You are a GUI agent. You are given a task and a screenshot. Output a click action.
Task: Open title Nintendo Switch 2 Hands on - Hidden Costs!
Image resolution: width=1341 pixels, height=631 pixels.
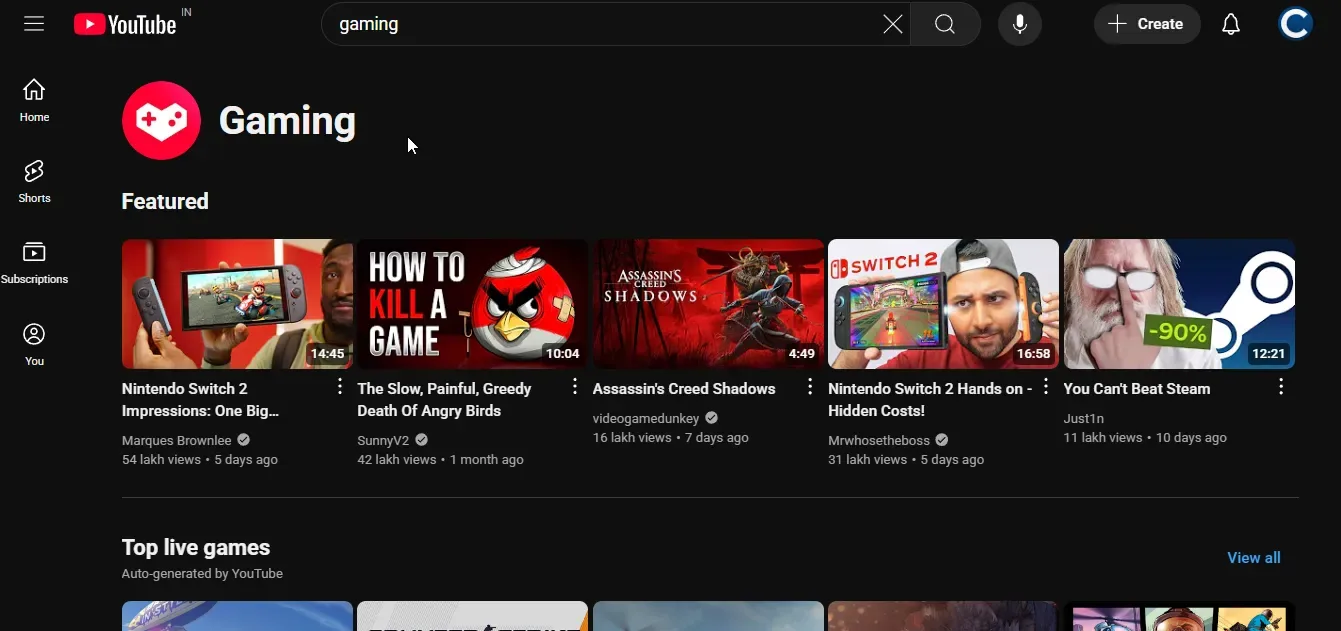(x=930, y=399)
